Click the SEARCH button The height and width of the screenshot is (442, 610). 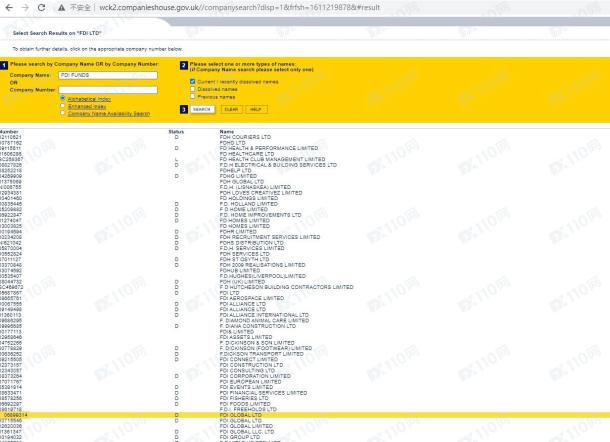pyautogui.click(x=202, y=109)
